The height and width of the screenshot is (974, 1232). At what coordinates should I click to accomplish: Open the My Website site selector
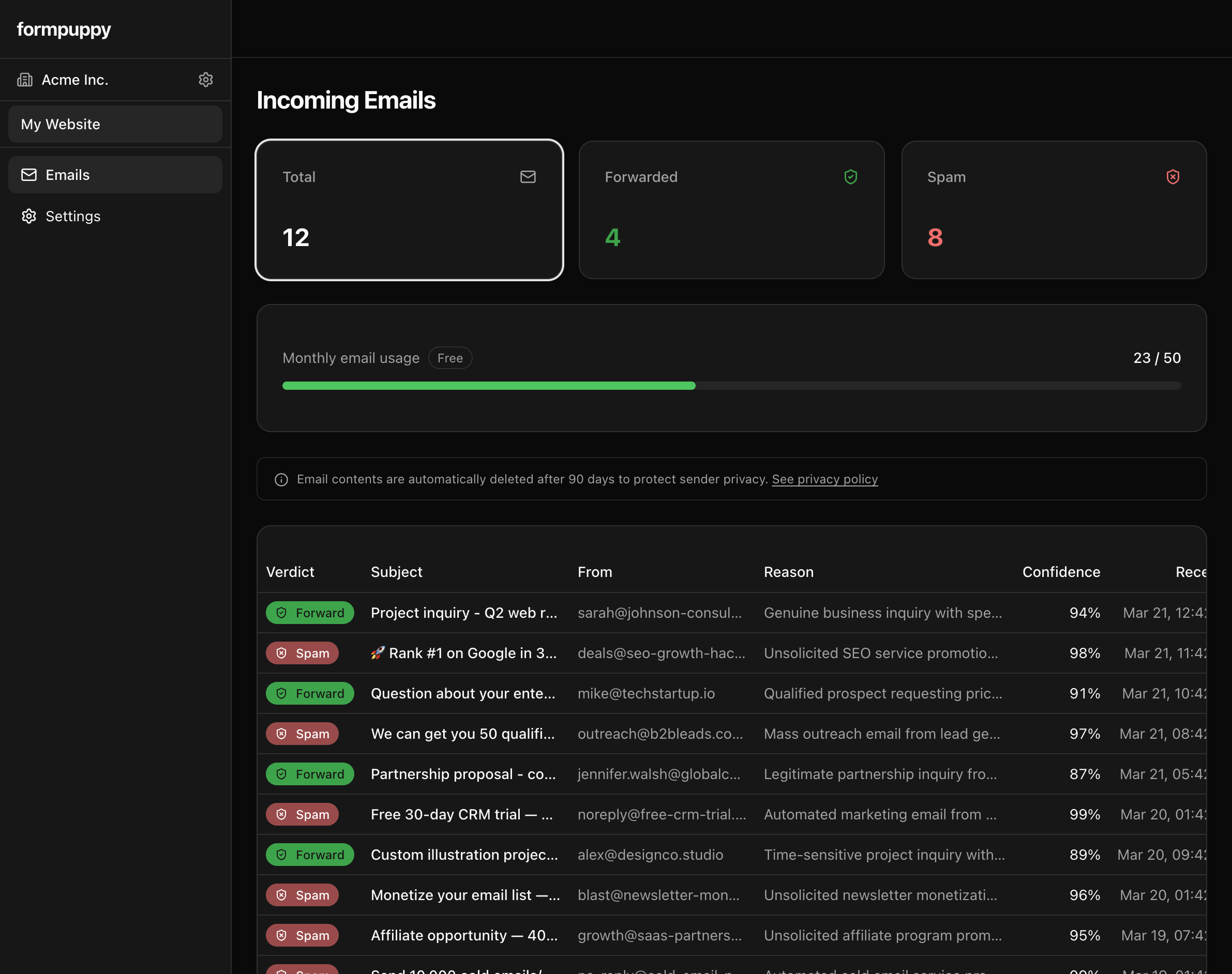click(x=115, y=124)
